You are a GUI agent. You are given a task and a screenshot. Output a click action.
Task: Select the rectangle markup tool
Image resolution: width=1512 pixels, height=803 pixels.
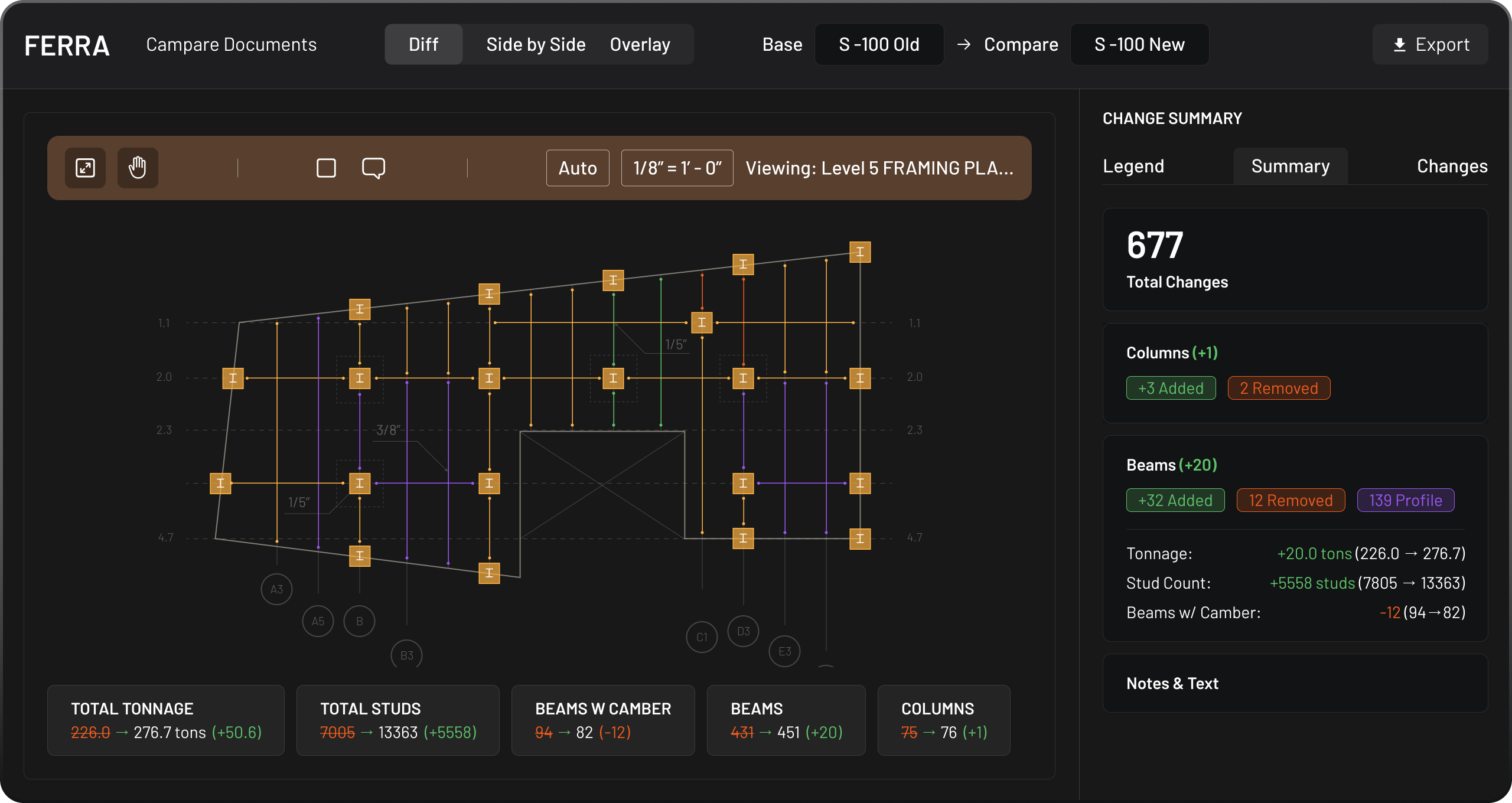click(326, 168)
